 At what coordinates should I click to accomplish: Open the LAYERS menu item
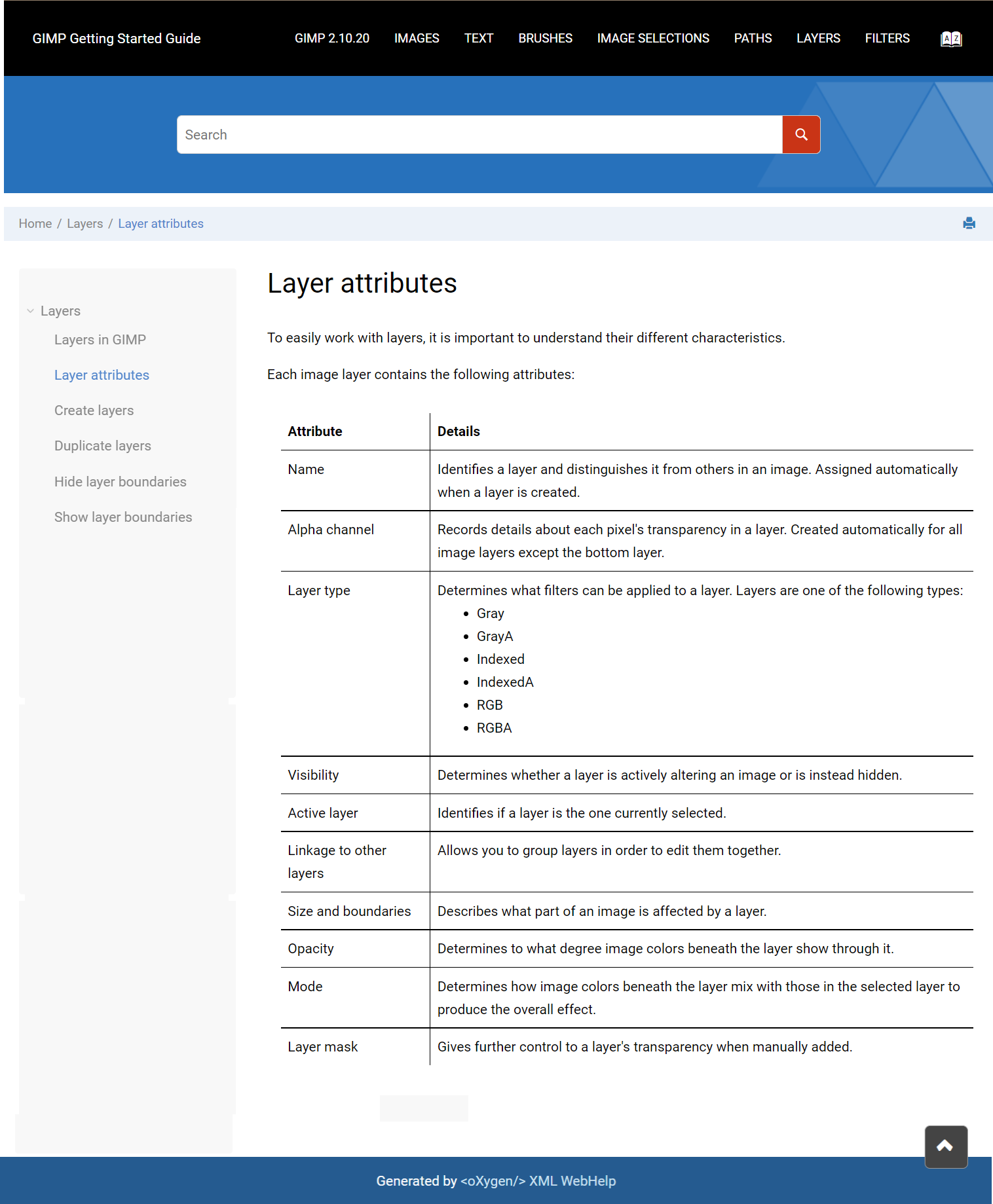tap(818, 39)
